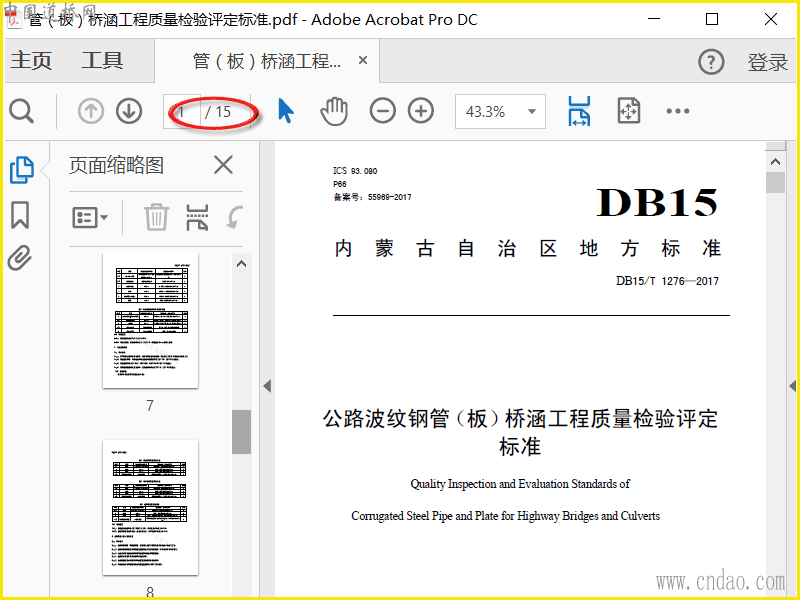Click the 登录 sign-in link
The height and width of the screenshot is (600, 800).
pyautogui.click(x=768, y=62)
